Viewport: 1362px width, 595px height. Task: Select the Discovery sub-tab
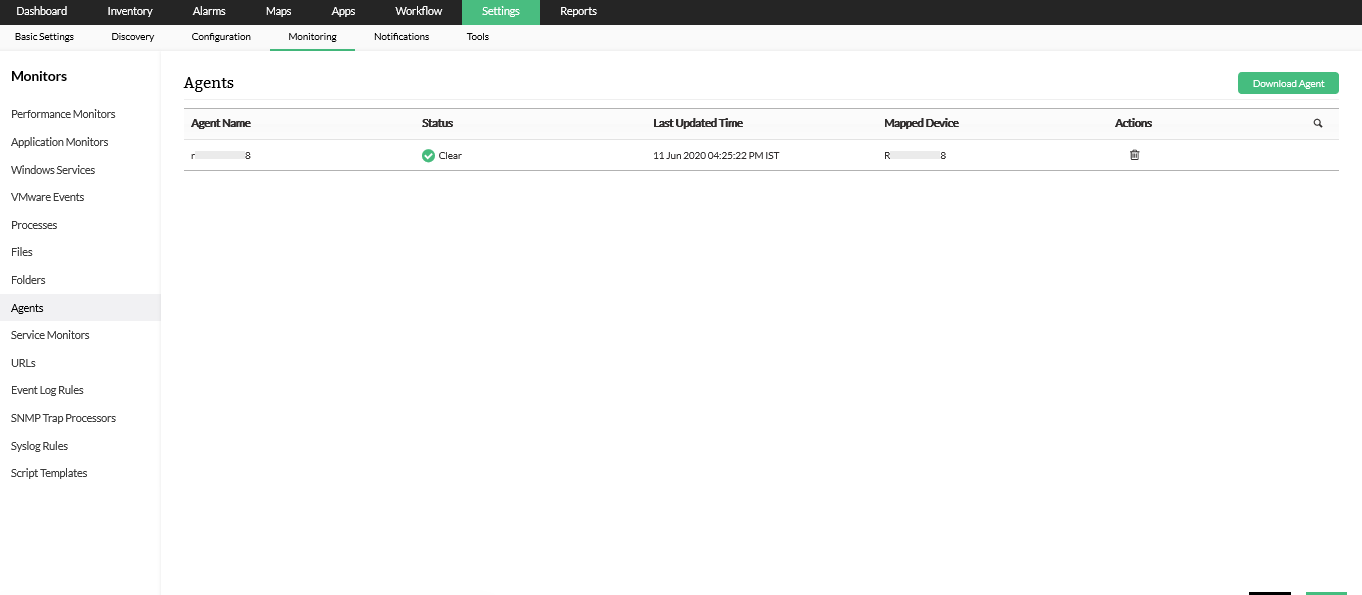(133, 37)
